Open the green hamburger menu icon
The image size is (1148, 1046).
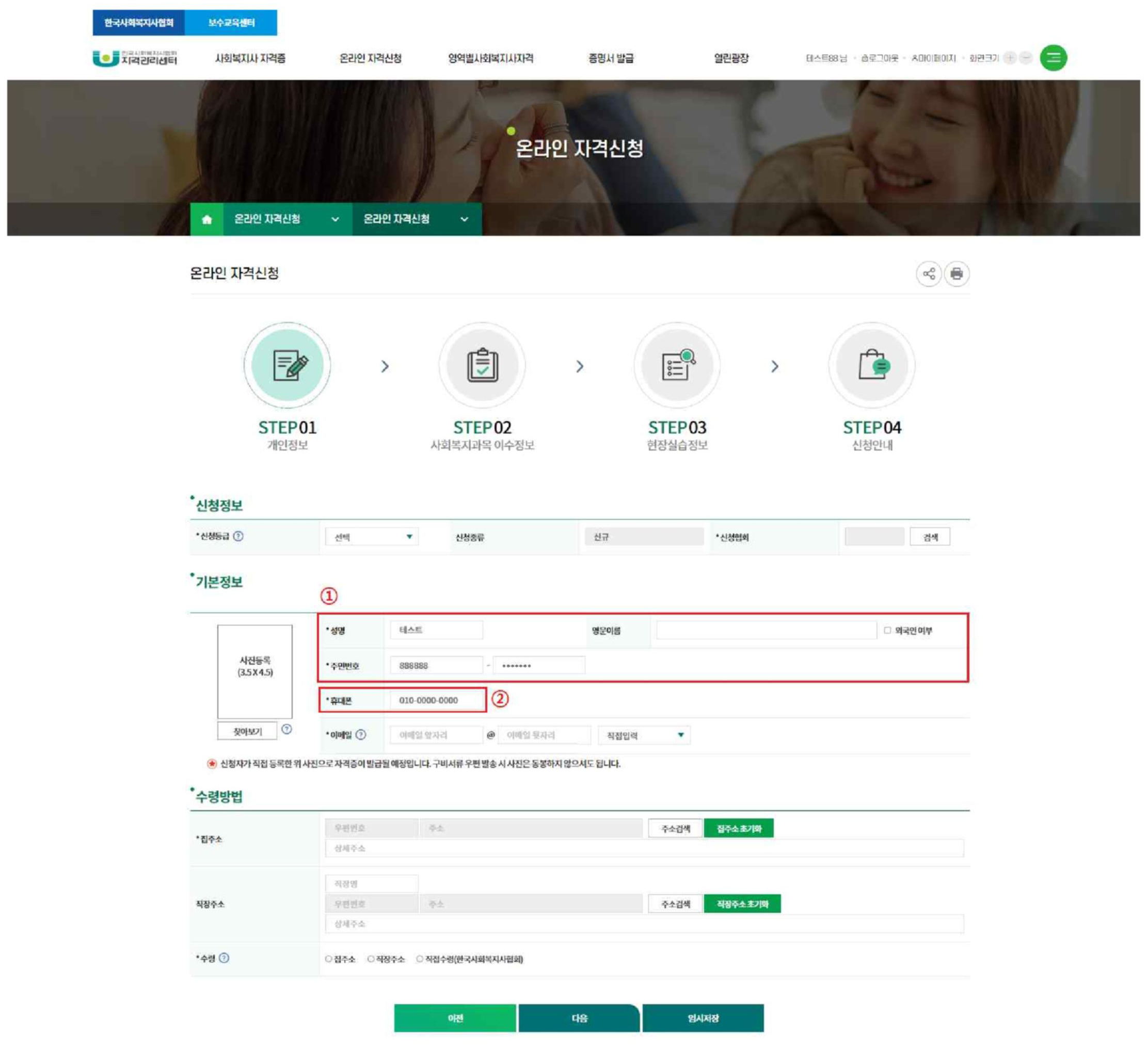1053,57
